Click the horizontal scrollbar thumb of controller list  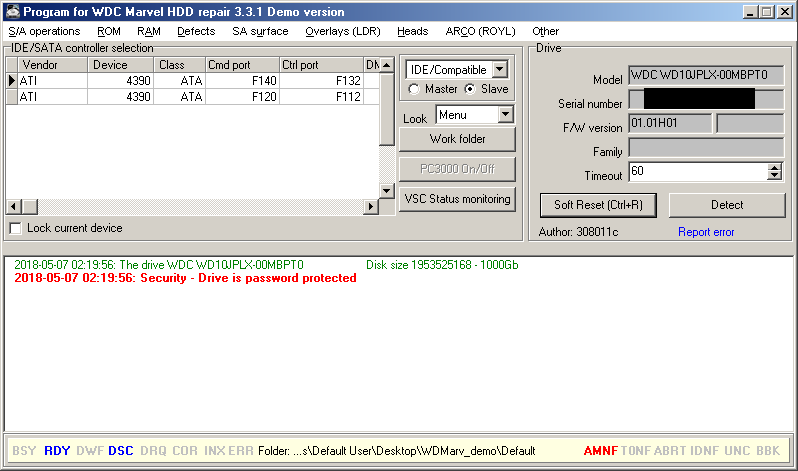point(30,207)
